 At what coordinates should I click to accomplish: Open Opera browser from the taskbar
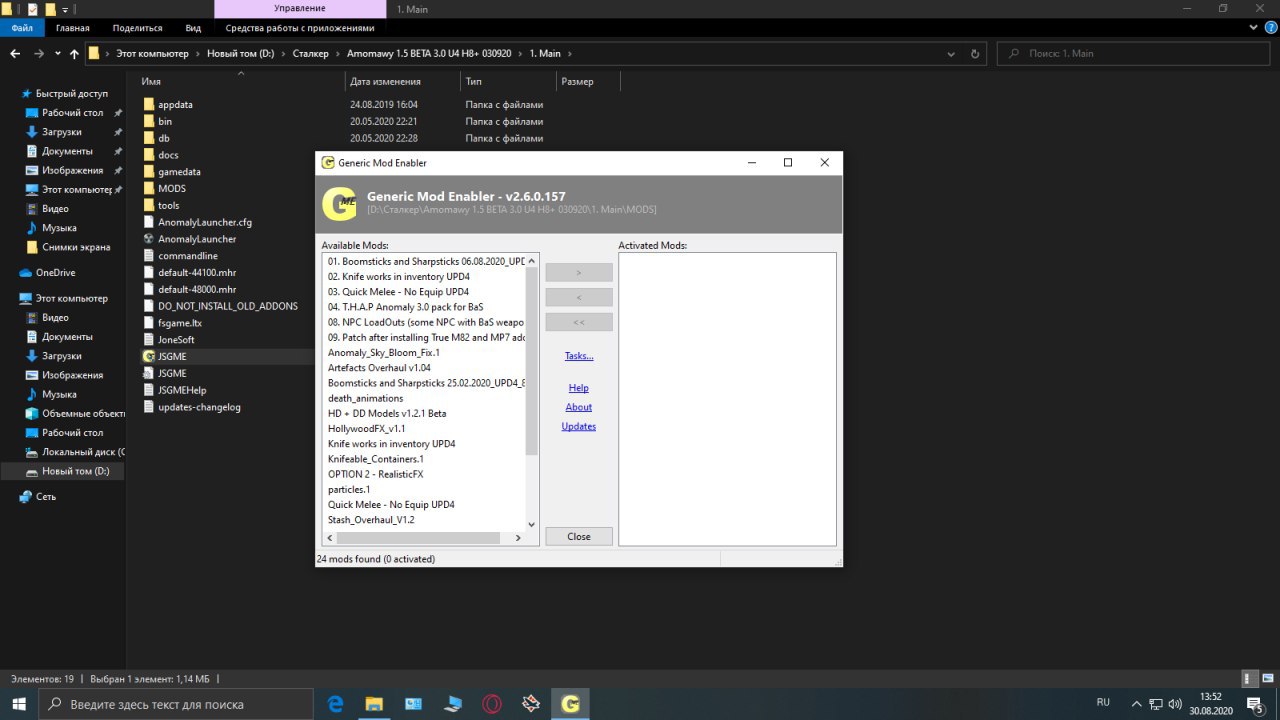[492, 704]
